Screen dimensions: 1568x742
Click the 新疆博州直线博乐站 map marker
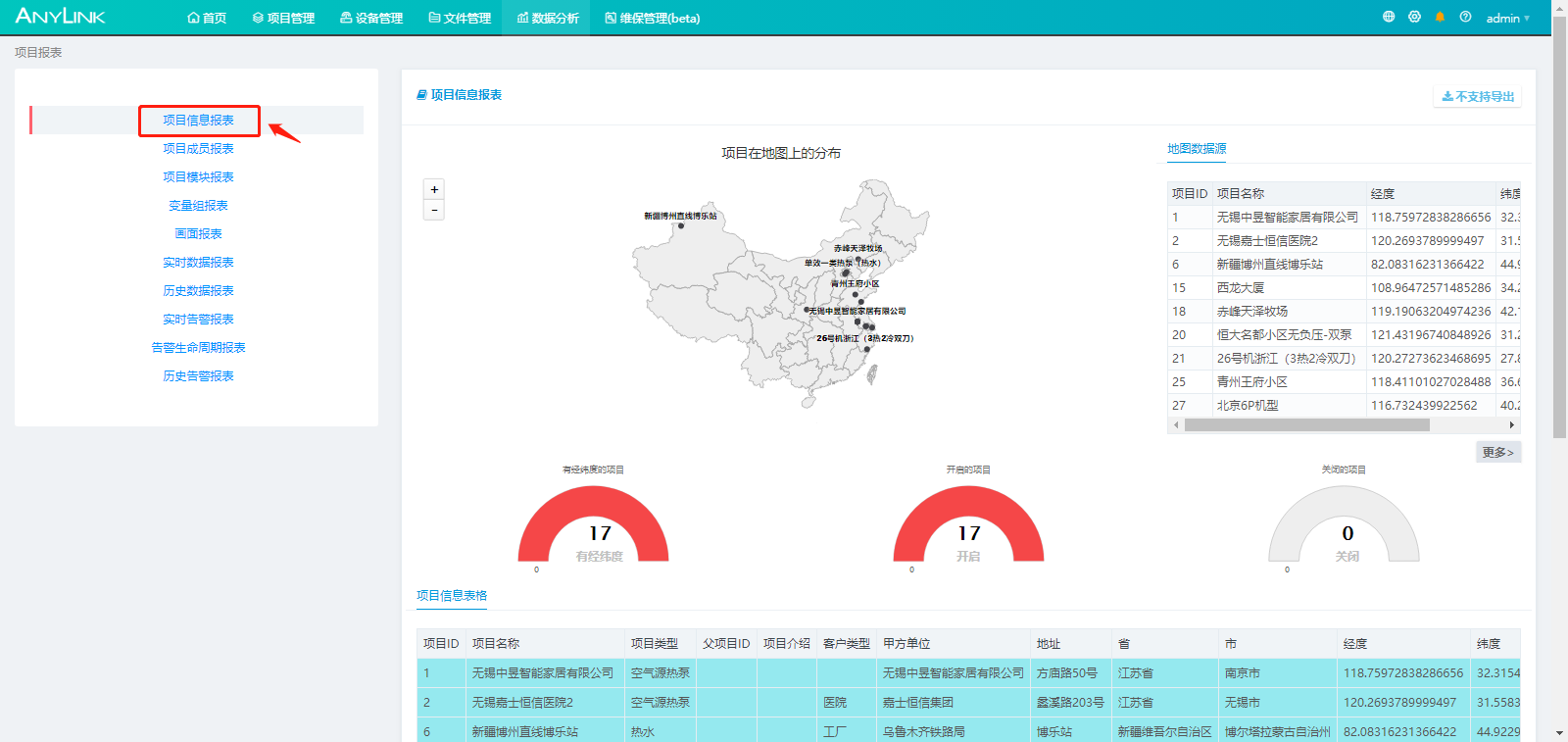pyautogui.click(x=681, y=225)
